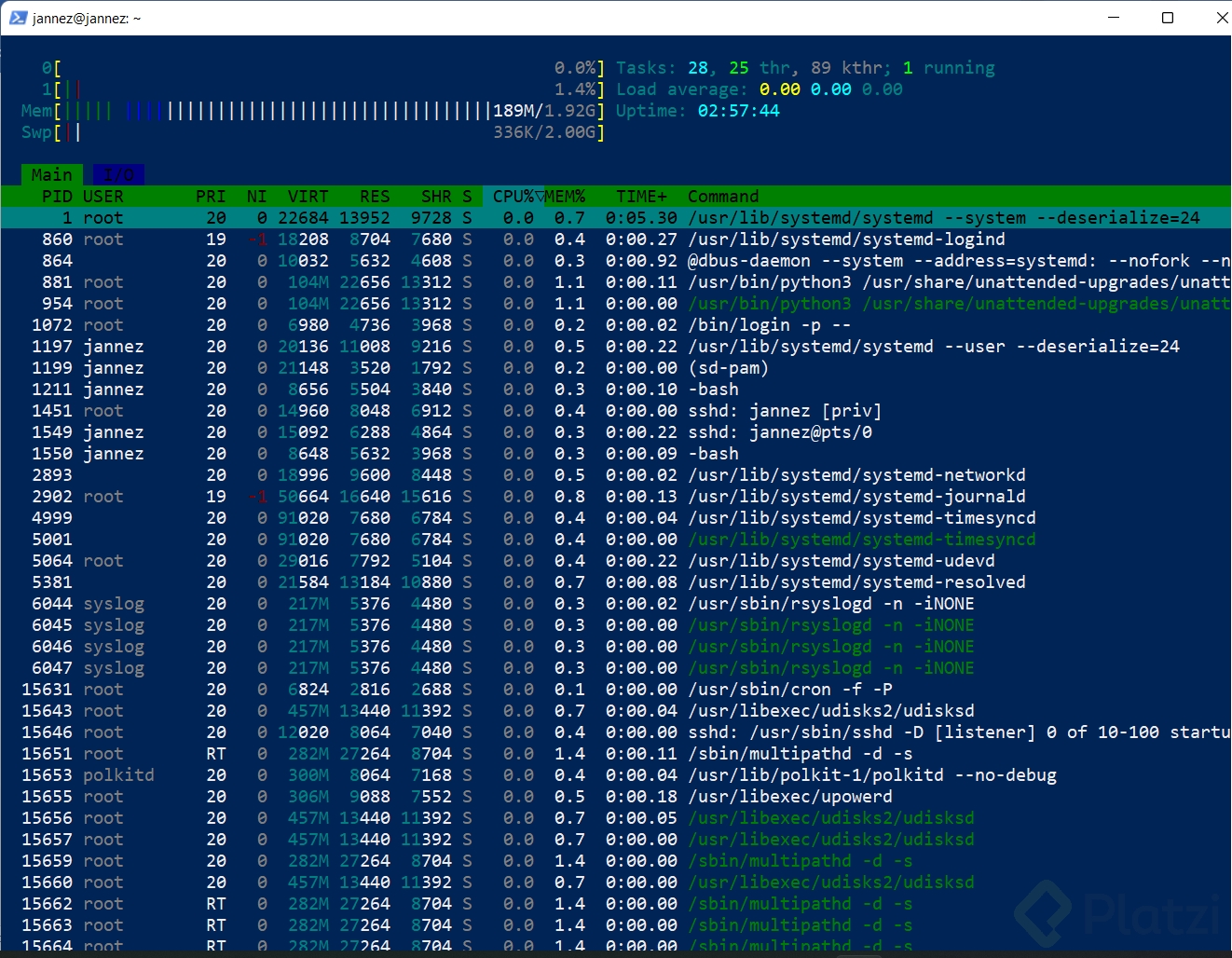Select the polkitd --no-debug process row
The height and width of the screenshot is (958, 1232).
coord(616,775)
